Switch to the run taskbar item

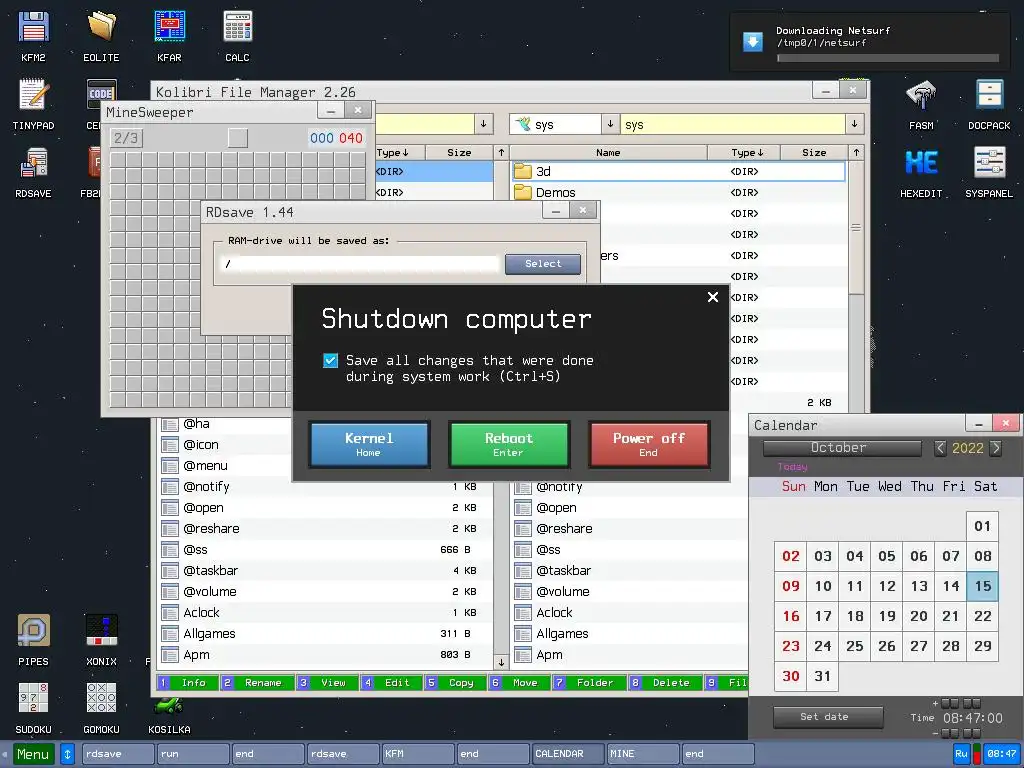pyautogui.click(x=193, y=754)
